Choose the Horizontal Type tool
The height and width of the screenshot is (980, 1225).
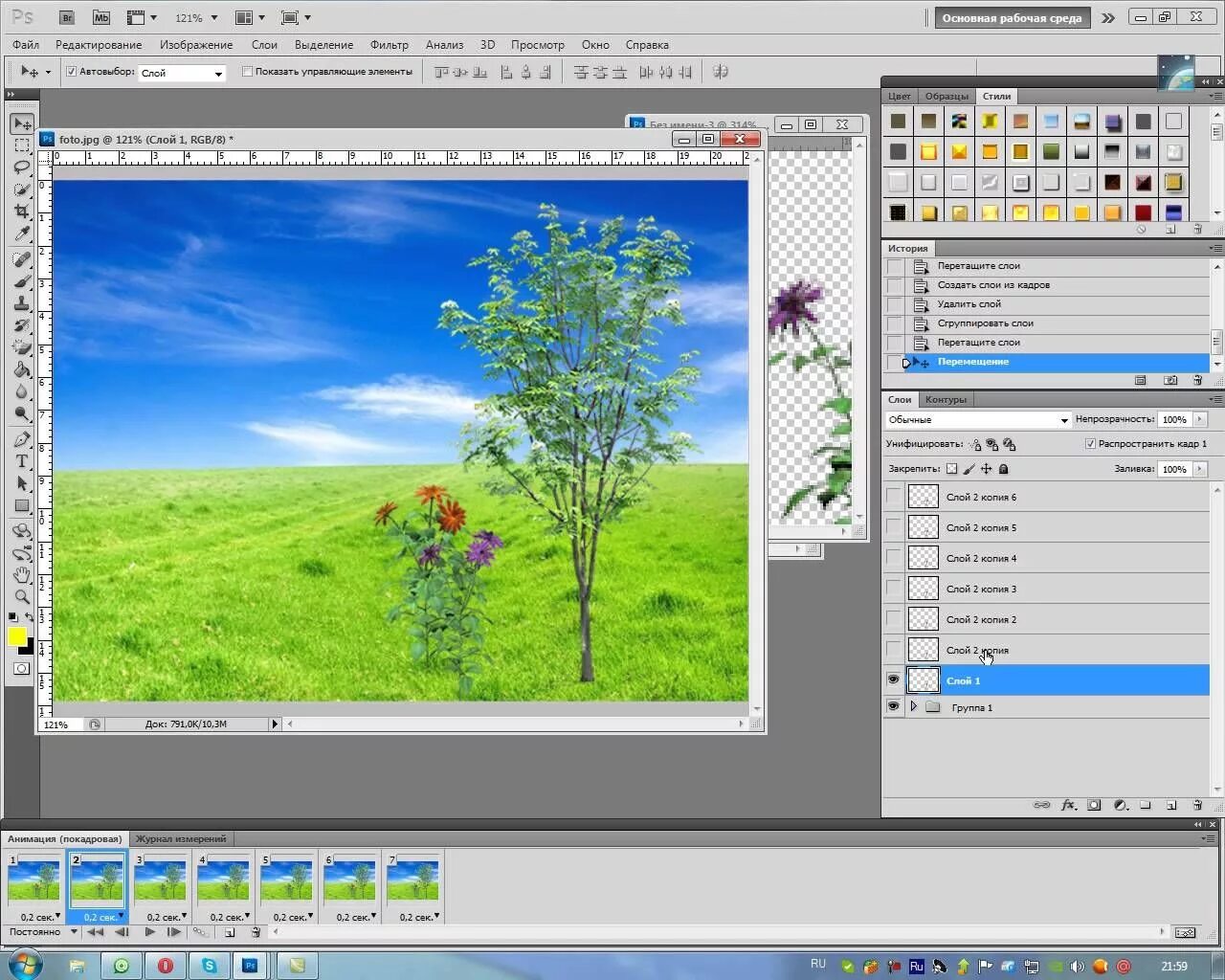pos(22,461)
